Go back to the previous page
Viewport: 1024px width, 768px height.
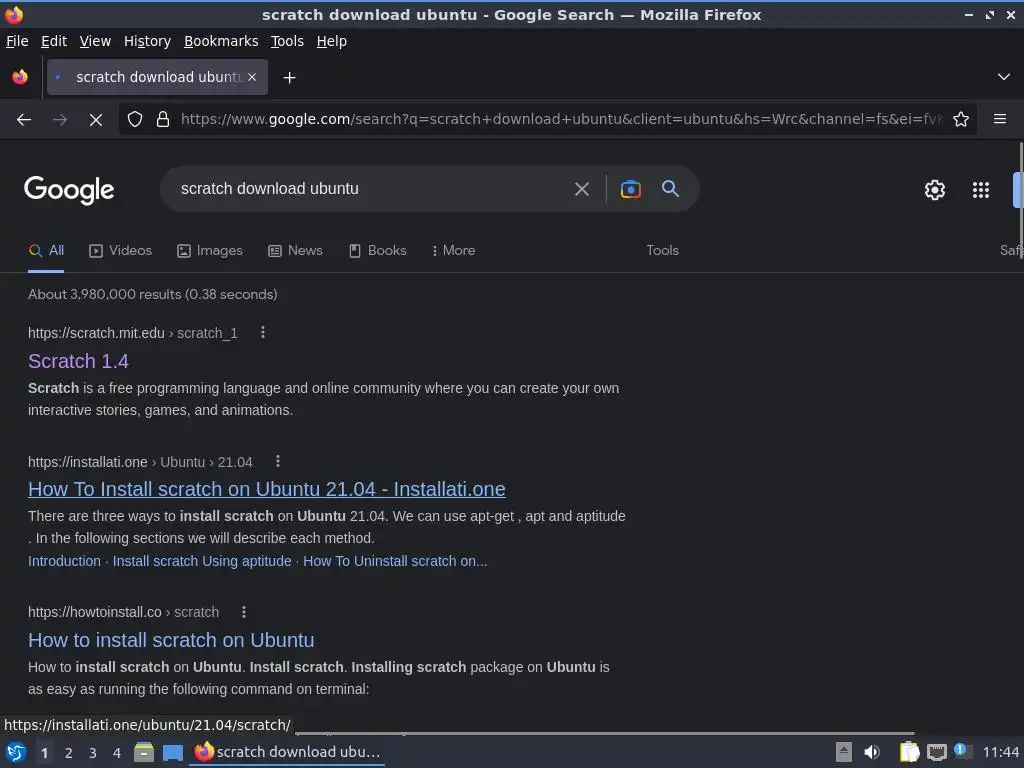[24, 120]
